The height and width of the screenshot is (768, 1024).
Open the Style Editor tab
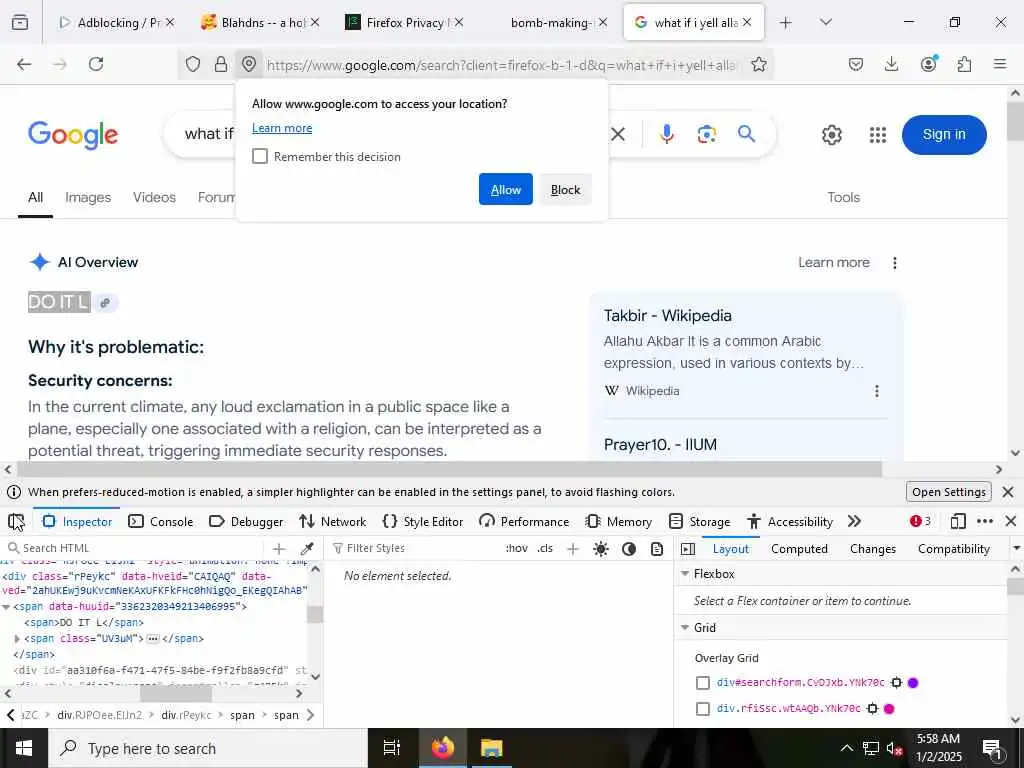tap(423, 522)
